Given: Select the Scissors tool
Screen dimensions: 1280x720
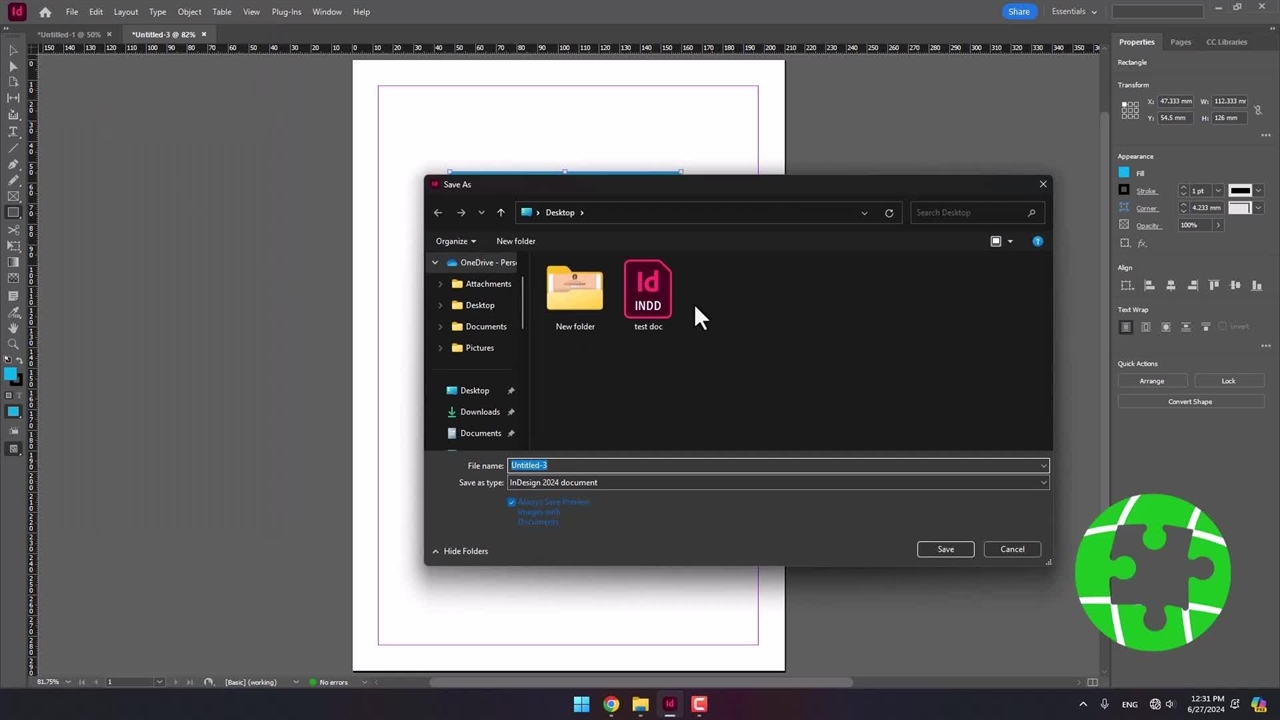Looking at the screenshot, I should pyautogui.click(x=13, y=229).
